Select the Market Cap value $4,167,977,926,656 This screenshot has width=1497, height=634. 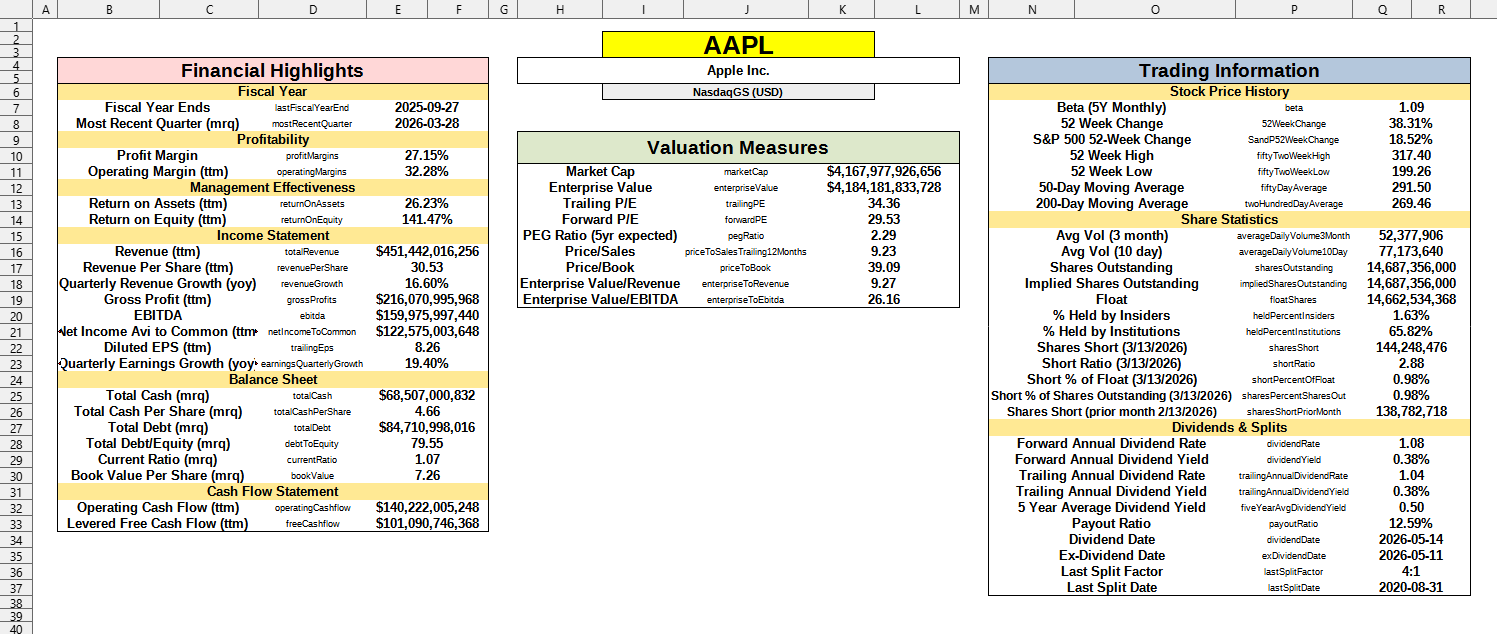(x=883, y=171)
